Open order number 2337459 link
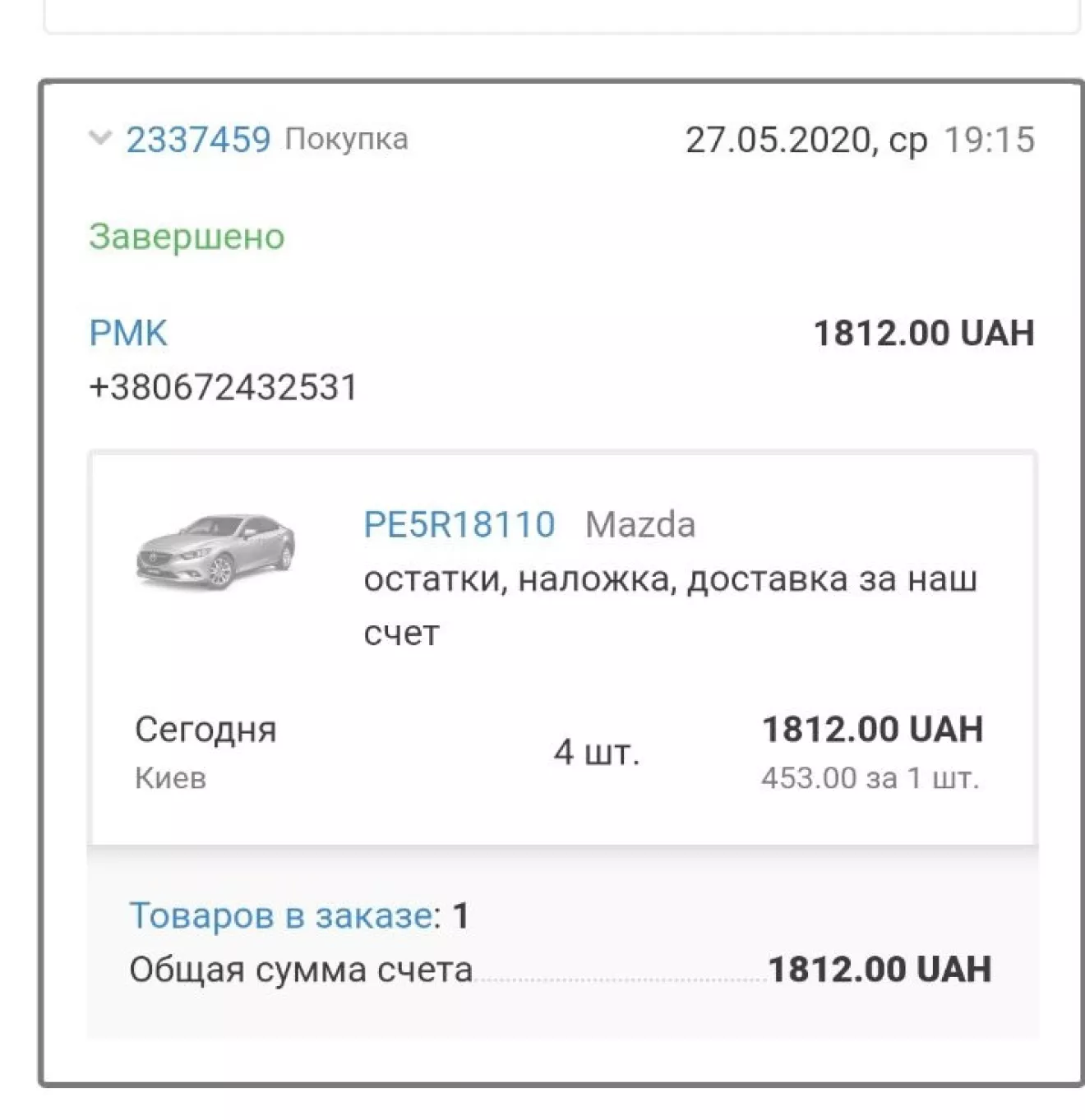The width and height of the screenshot is (1085, 1120). [198, 140]
